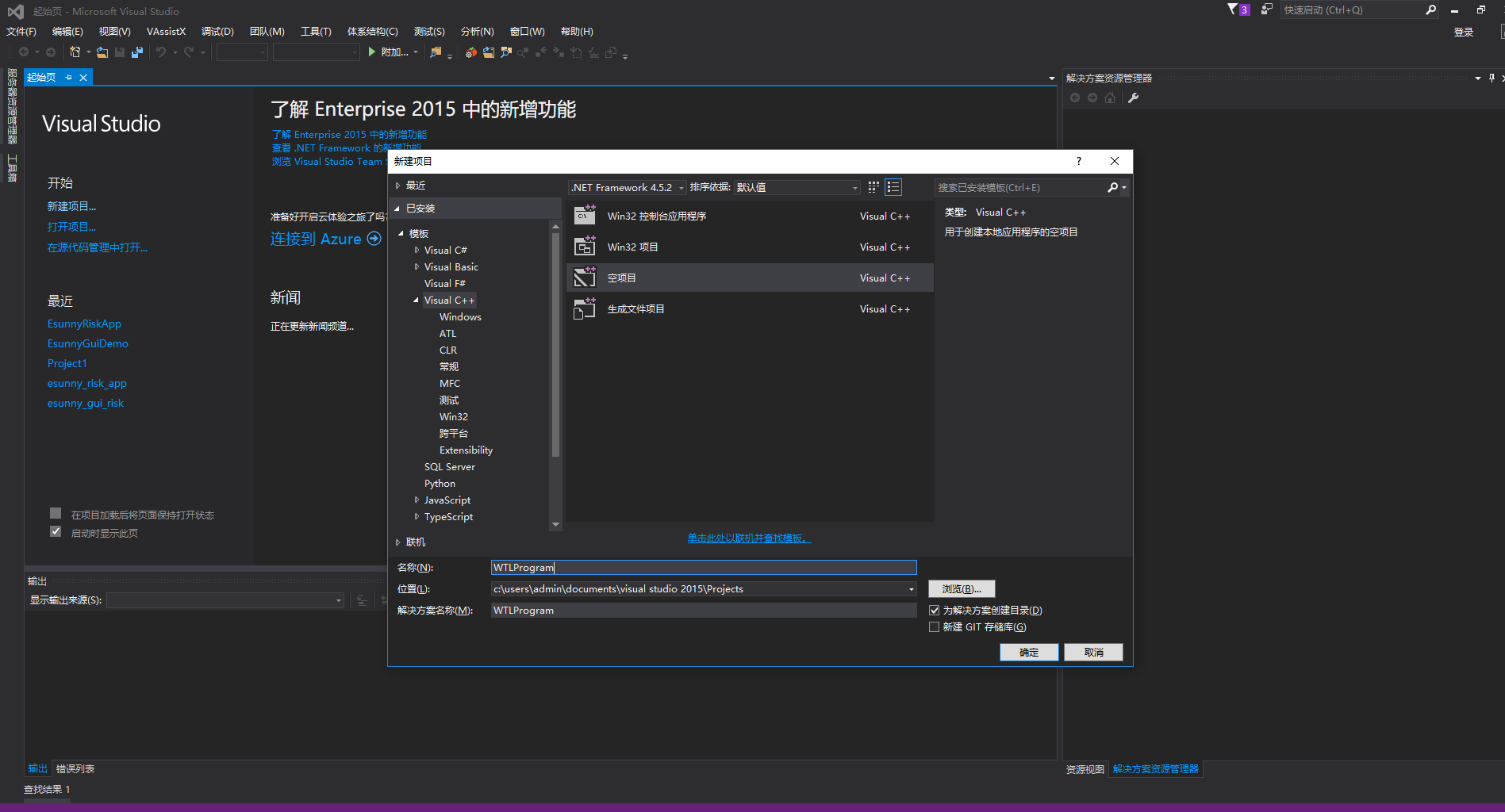Click 登录 to sign in
Viewport: 1505px width, 812px height.
point(1464,32)
